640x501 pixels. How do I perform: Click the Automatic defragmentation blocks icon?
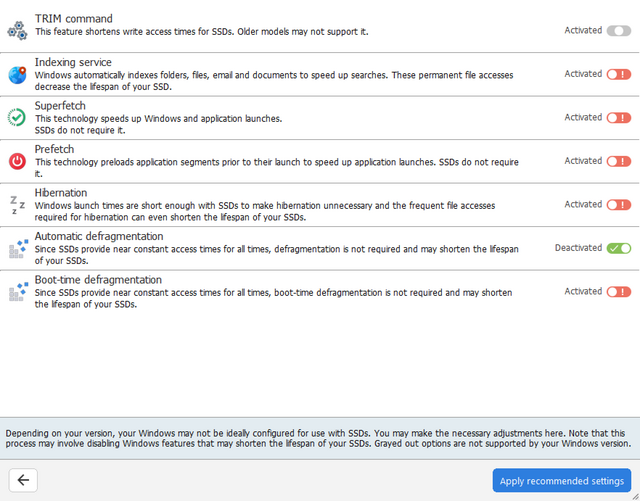pos(17,248)
